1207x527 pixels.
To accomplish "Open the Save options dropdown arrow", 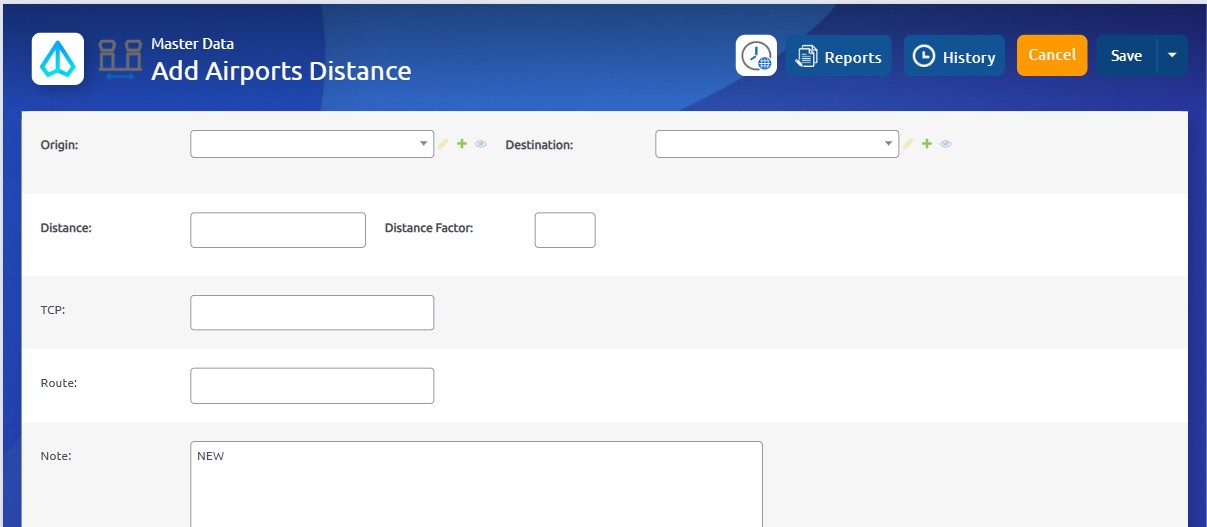I will (x=1172, y=56).
